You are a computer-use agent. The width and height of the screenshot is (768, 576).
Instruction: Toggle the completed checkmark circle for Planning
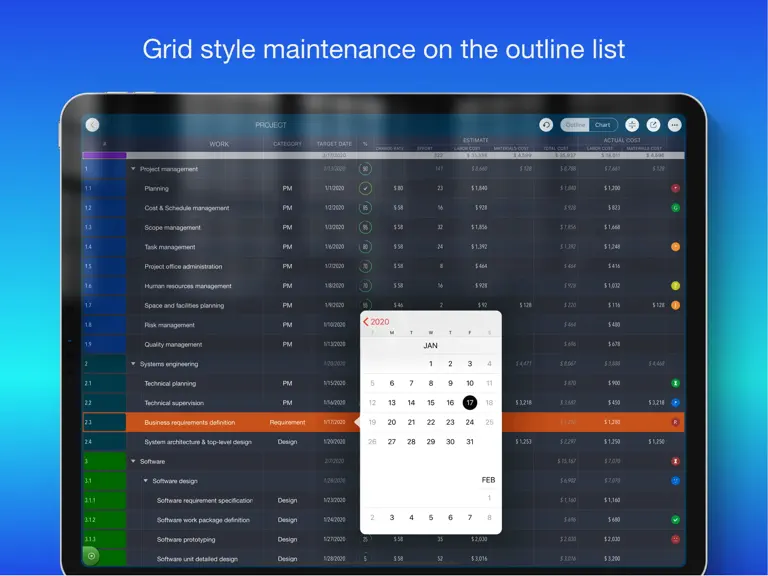[x=365, y=188]
